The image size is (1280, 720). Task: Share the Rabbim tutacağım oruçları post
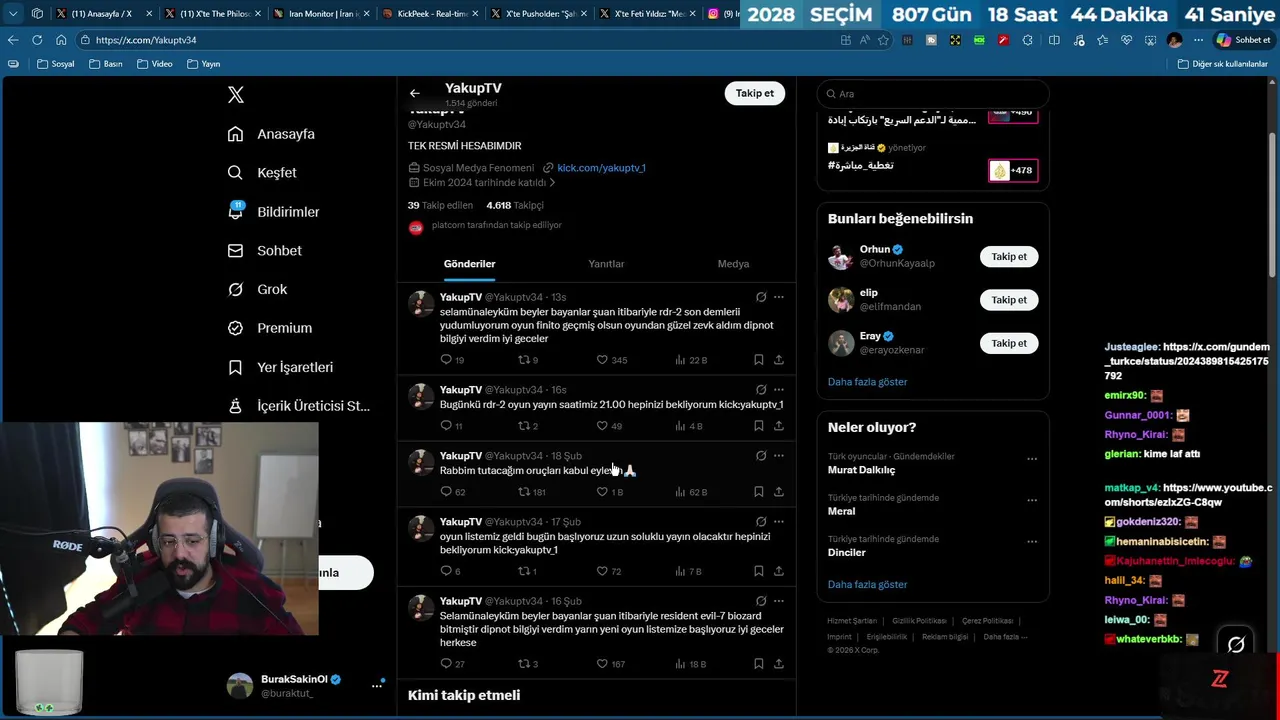coord(778,492)
